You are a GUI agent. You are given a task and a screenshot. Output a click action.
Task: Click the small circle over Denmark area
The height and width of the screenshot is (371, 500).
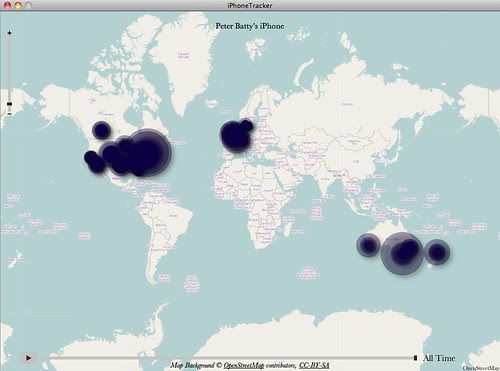pyautogui.click(x=246, y=125)
